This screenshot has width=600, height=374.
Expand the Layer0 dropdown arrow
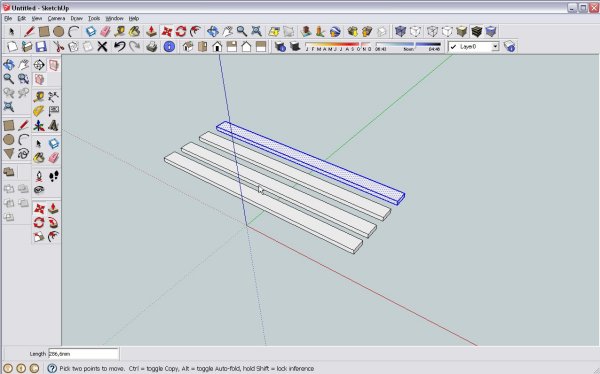click(495, 47)
